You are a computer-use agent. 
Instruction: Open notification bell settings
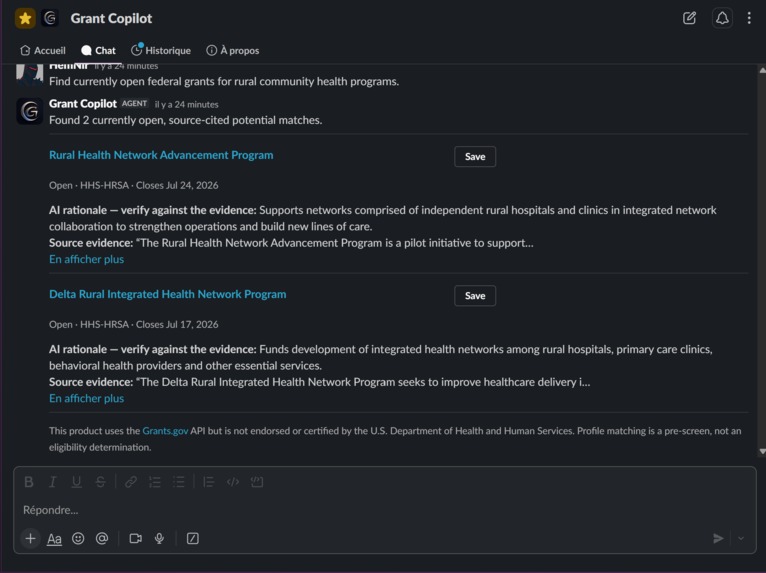coord(722,19)
